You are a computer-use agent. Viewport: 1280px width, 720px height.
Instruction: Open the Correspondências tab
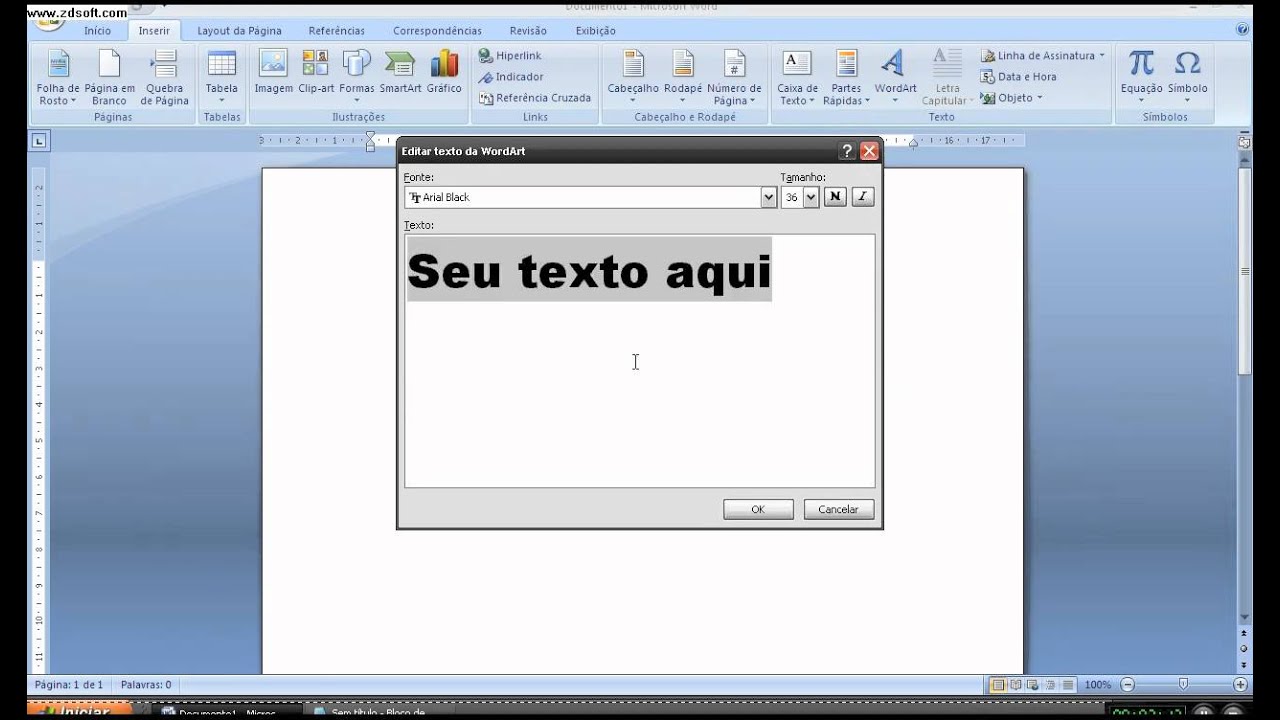pos(437,31)
